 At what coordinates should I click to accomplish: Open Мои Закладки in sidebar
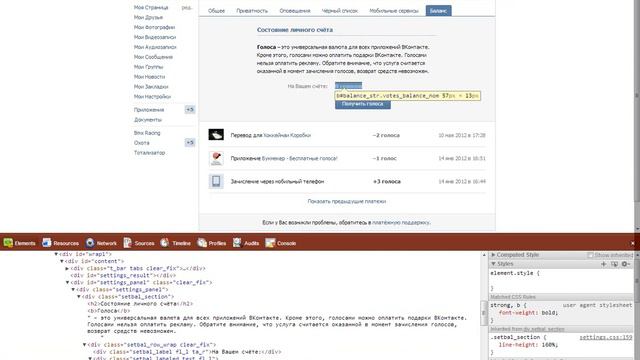(x=151, y=87)
